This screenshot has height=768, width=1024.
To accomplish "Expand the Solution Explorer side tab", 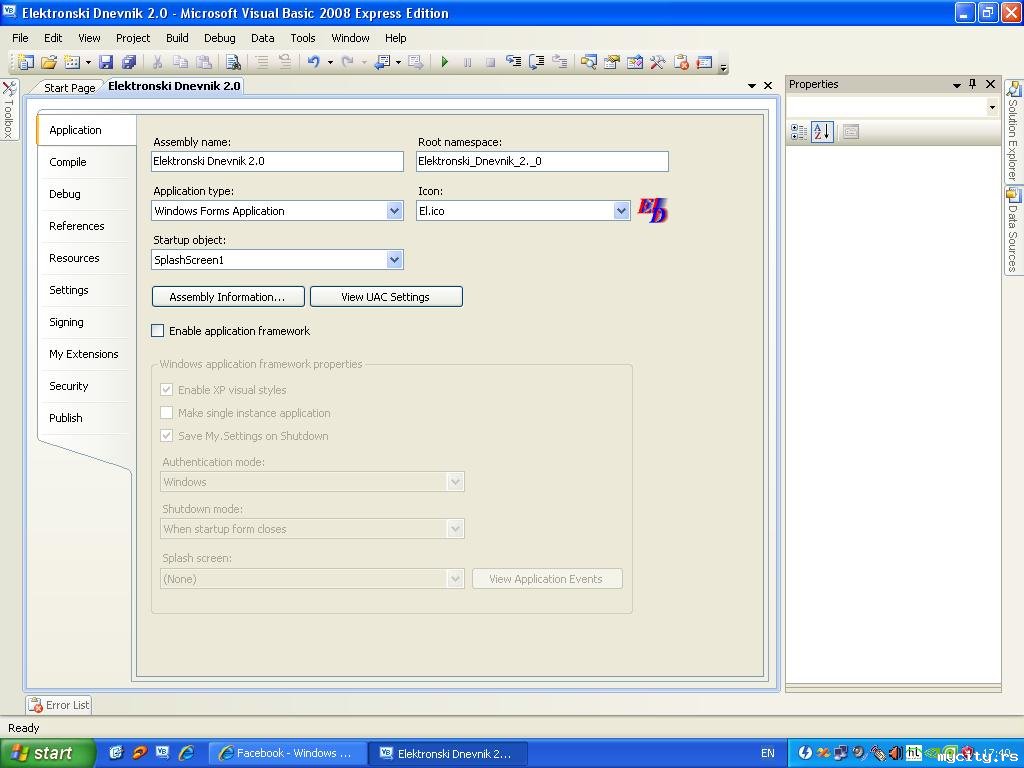I will 1013,131.
